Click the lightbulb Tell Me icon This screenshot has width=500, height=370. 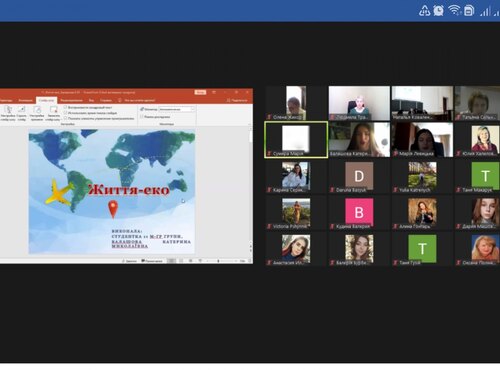click(120, 100)
